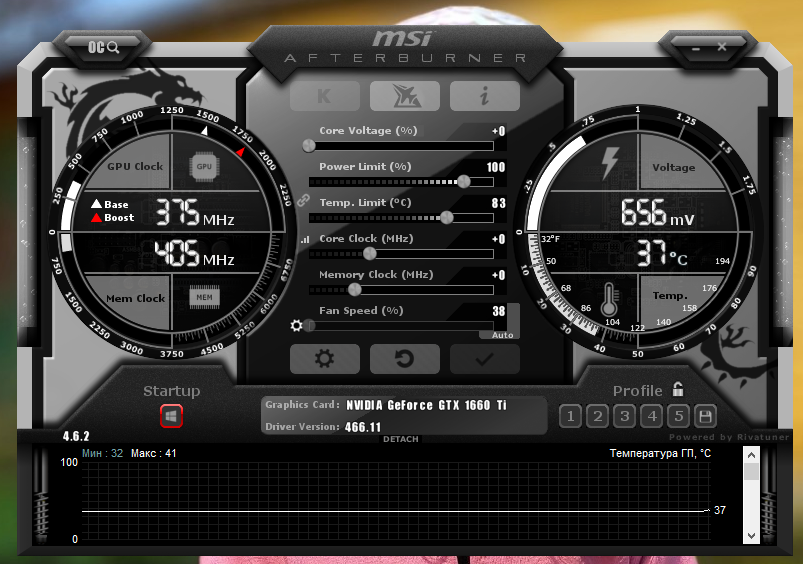This screenshot has width=803, height=564.
Task: Click the Мин : 32 graph label
Action: [x=102, y=453]
